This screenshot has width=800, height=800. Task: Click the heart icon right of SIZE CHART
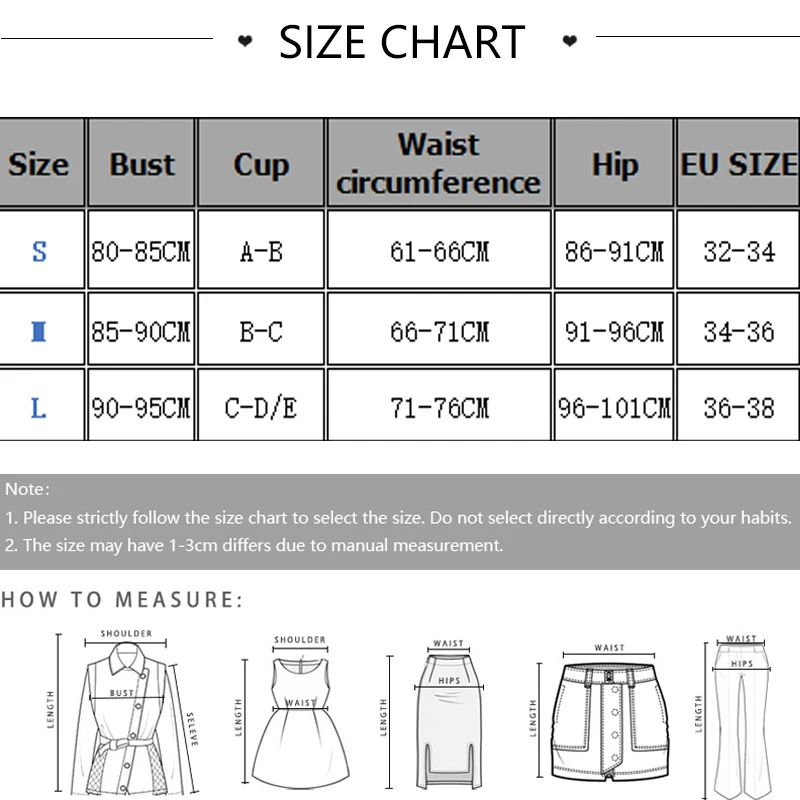(x=570, y=42)
